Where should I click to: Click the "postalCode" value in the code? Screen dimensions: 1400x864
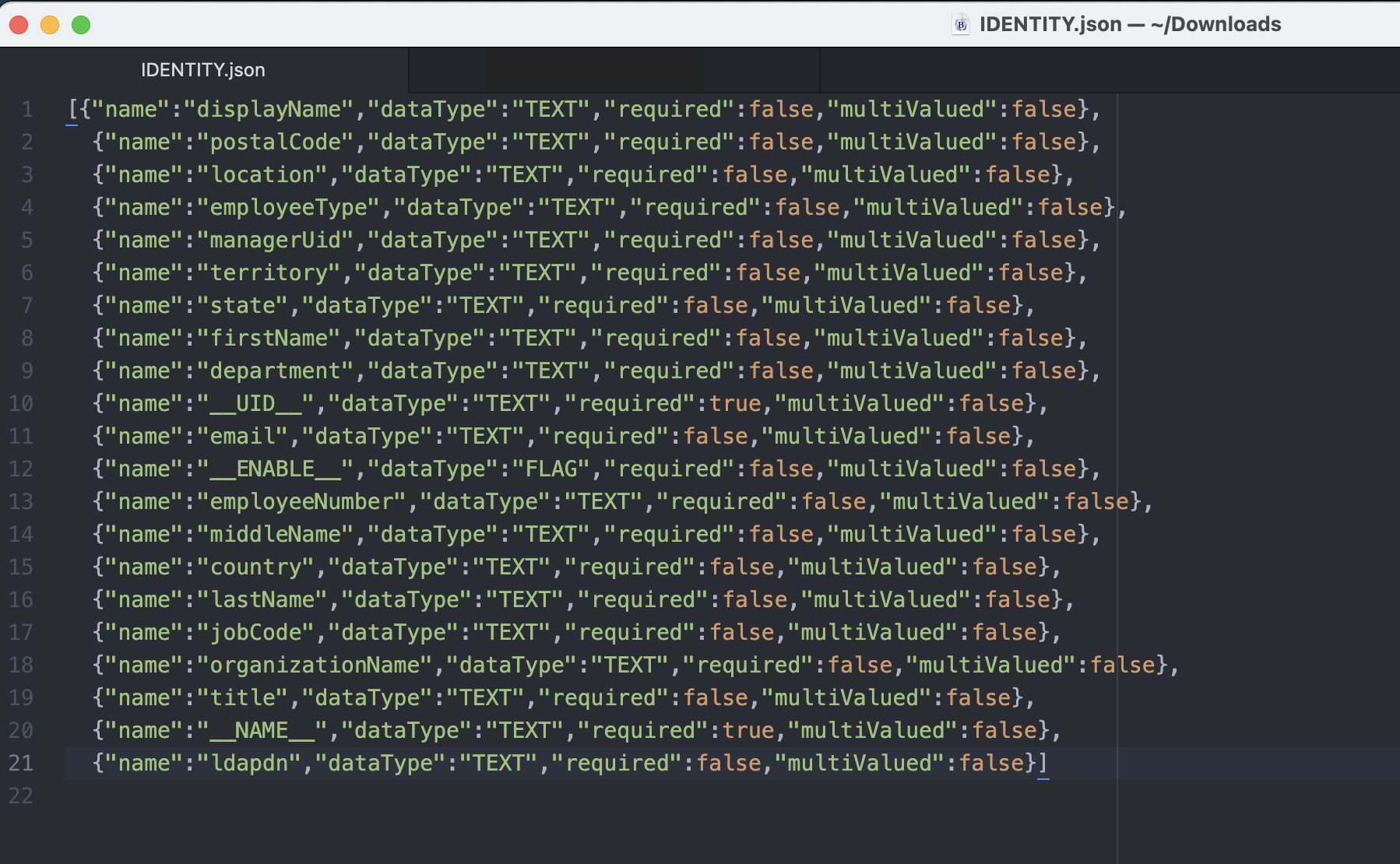(x=276, y=142)
